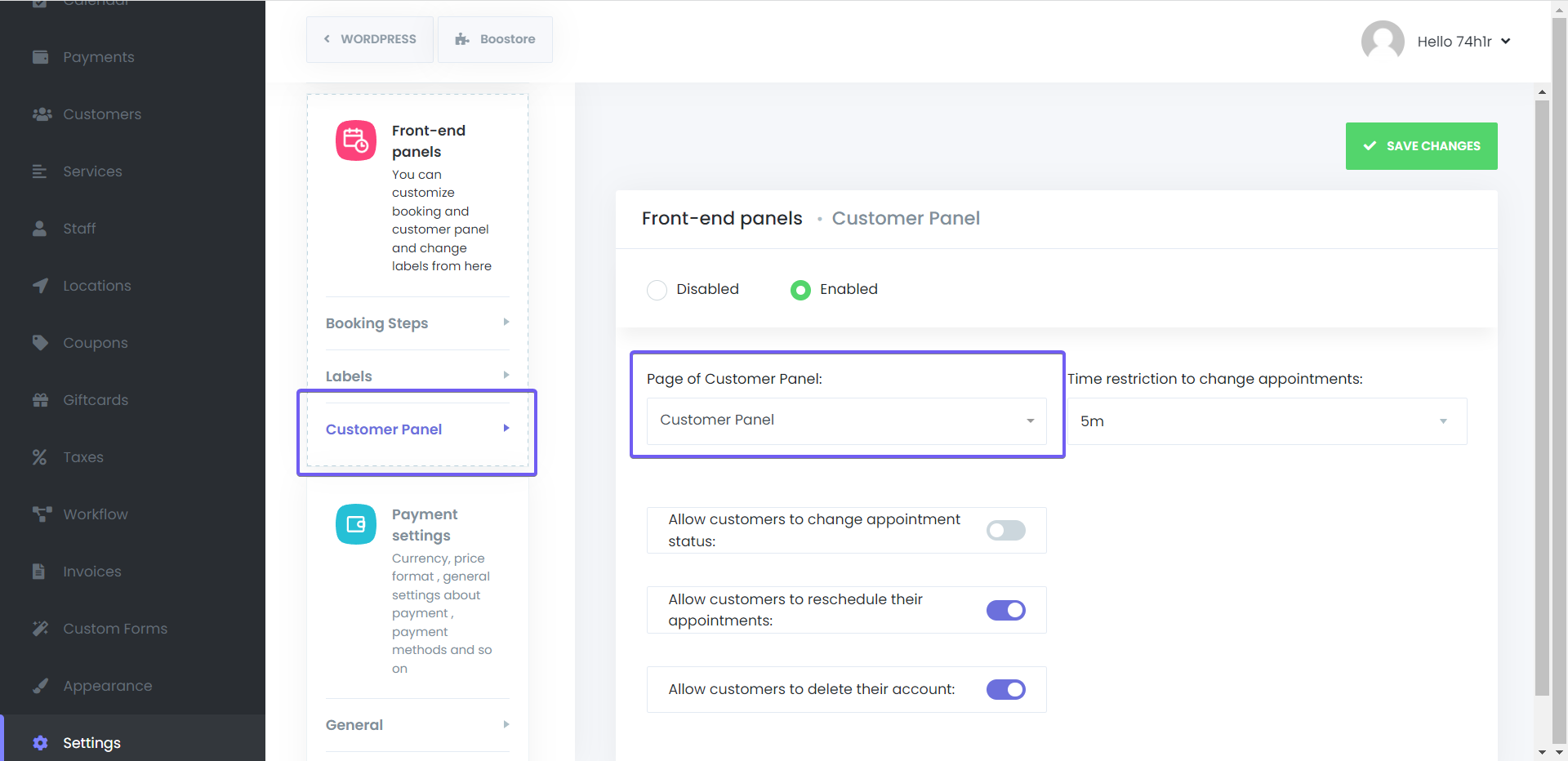Open the time restriction 5m dropdown
Screen dimensions: 1568x761
point(1267,421)
